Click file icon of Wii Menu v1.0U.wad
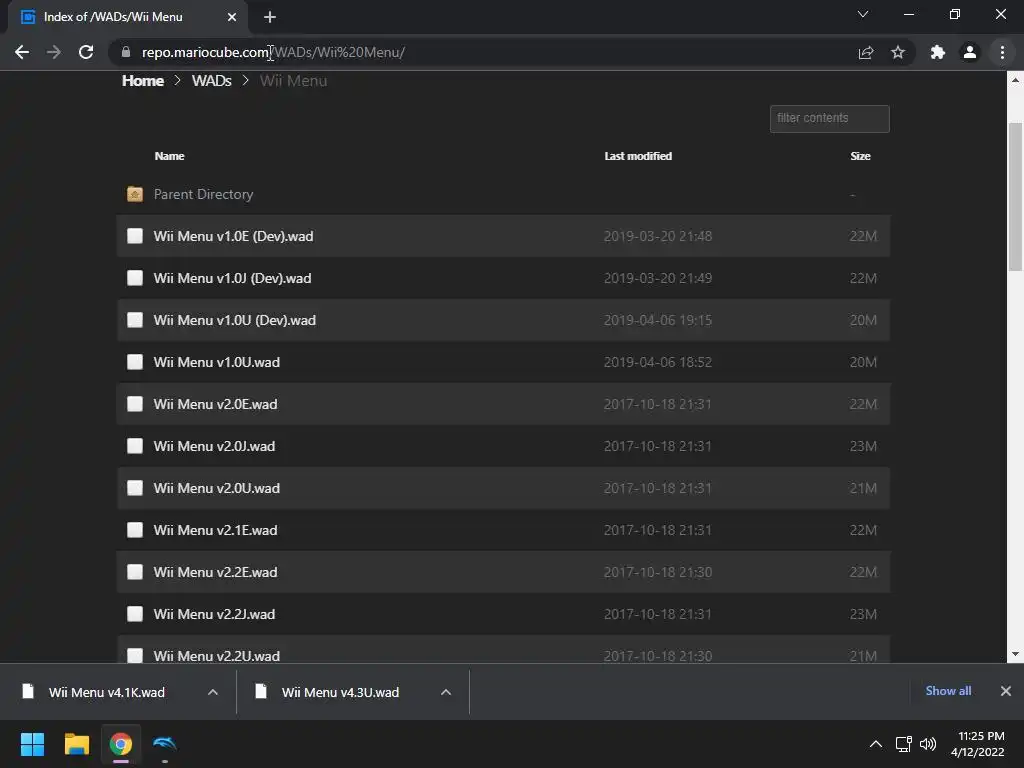The image size is (1024, 768). pyautogui.click(x=135, y=362)
